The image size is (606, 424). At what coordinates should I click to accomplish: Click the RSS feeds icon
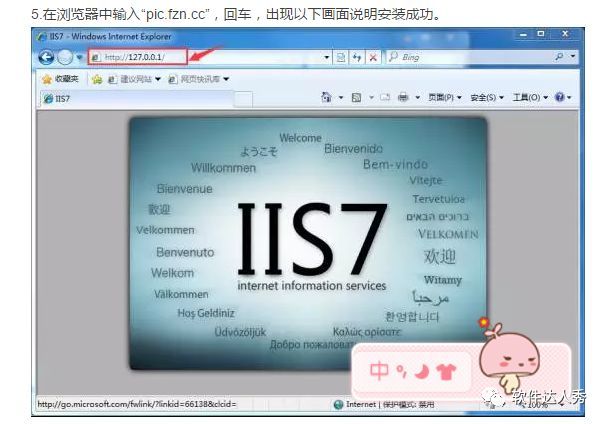coord(356,97)
